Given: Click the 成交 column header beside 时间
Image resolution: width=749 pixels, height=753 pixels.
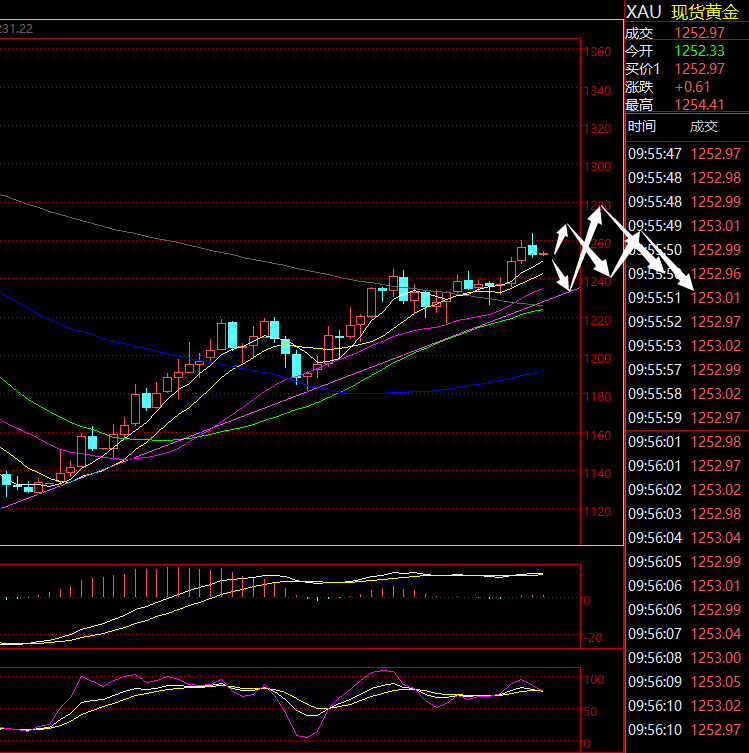Looking at the screenshot, I should 703,126.
